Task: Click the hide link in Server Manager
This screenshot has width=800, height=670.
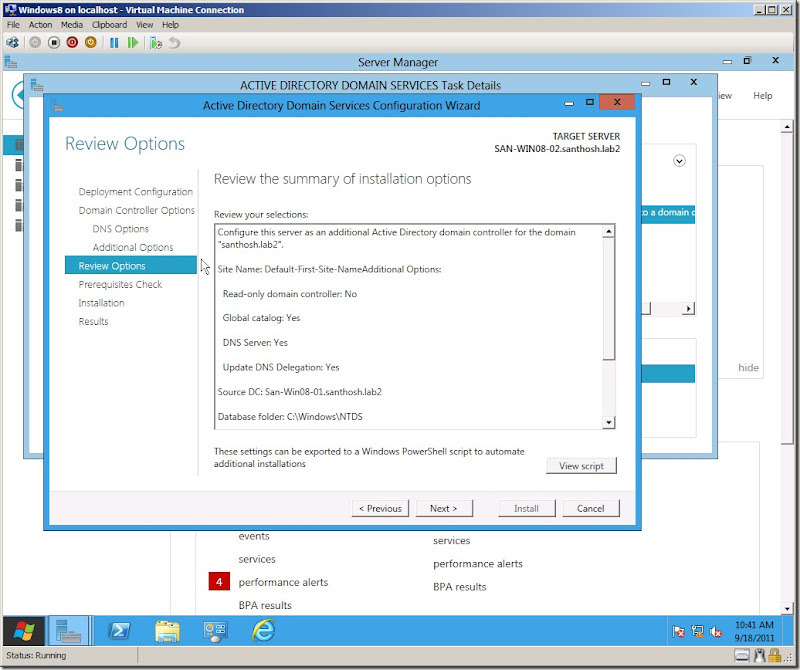Action: click(x=748, y=367)
